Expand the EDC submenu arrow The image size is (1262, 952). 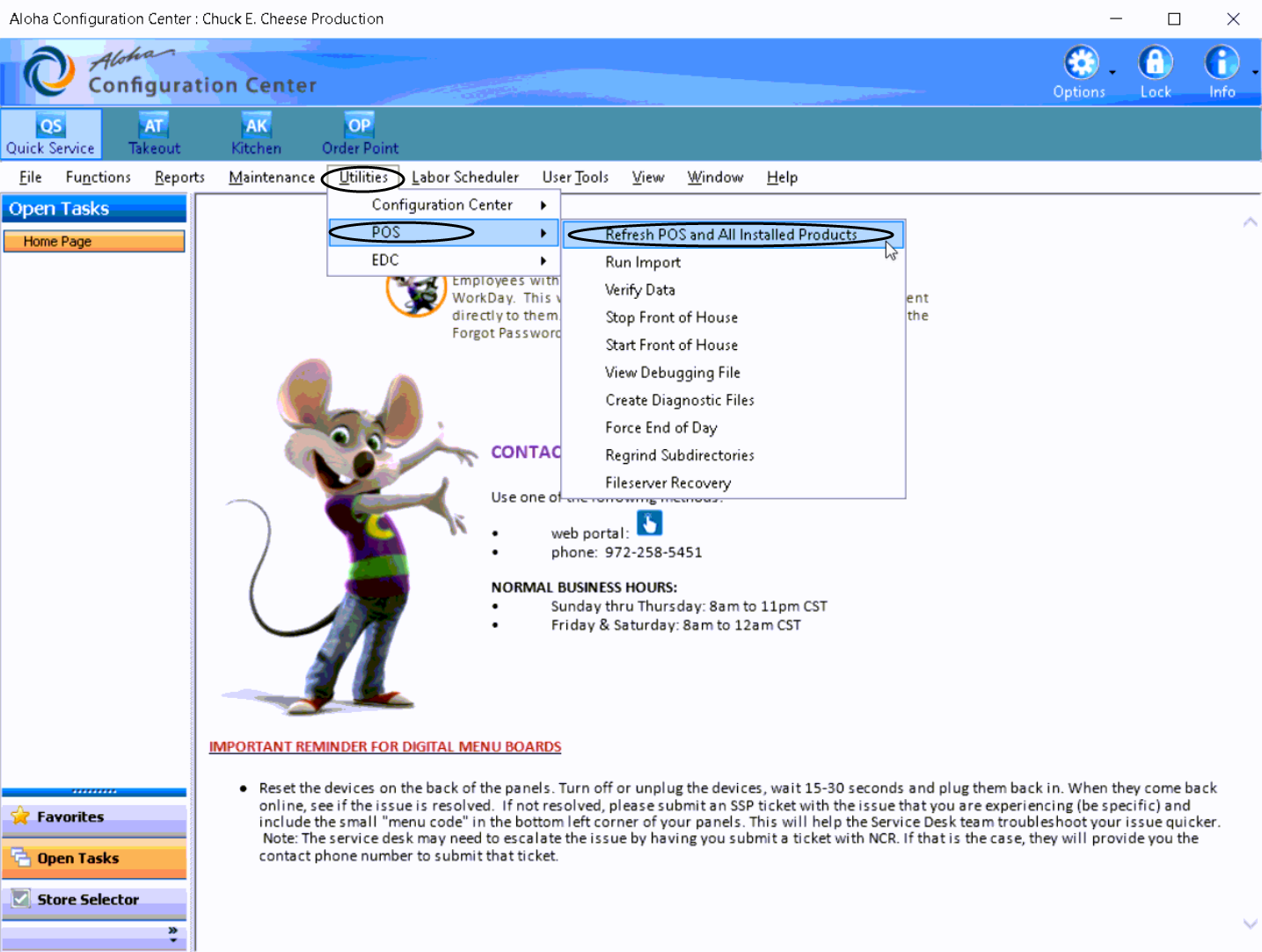click(543, 260)
